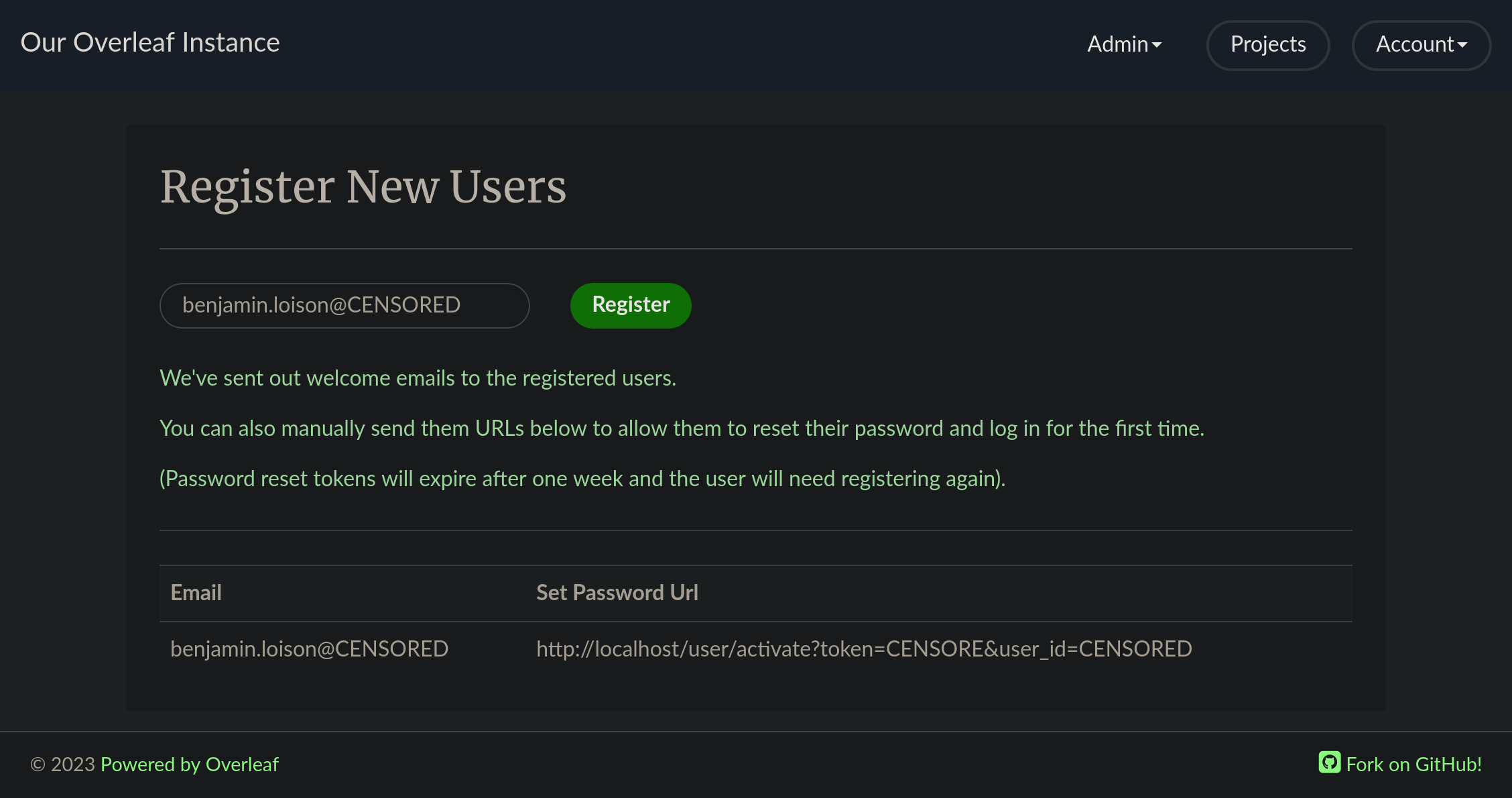Click the caret arrow beside Account
This screenshot has height=798, width=1512.
coord(1462,45)
